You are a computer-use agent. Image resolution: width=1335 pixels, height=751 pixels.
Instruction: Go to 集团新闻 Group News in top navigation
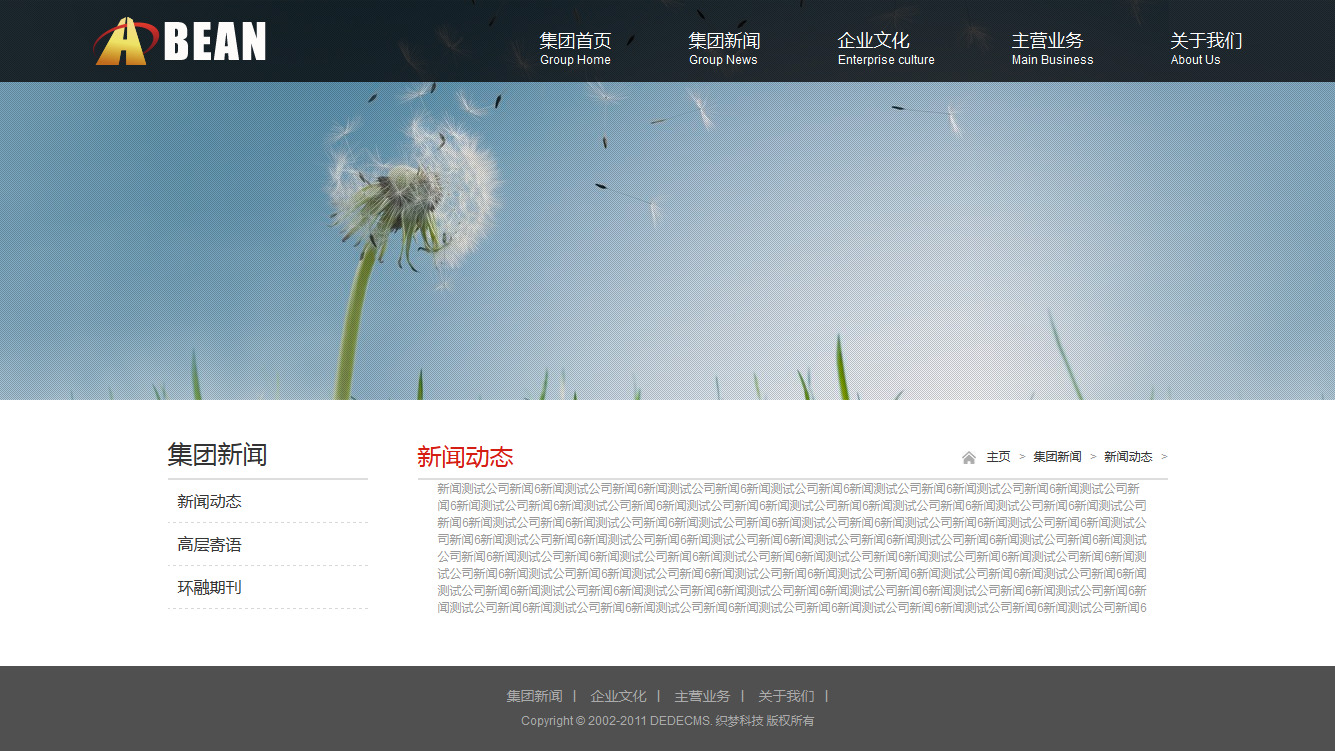724,48
